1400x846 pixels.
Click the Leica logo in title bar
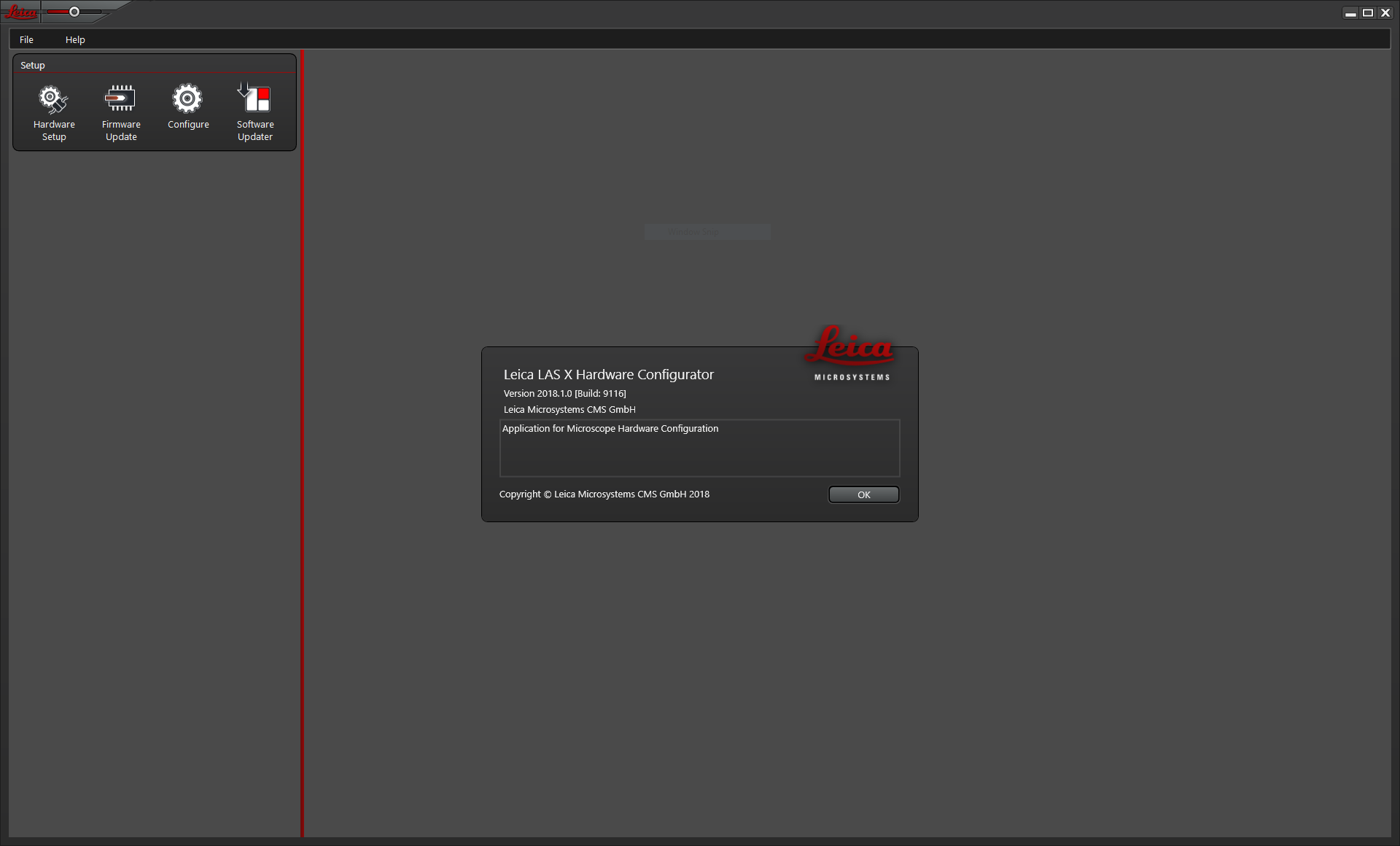coord(21,12)
